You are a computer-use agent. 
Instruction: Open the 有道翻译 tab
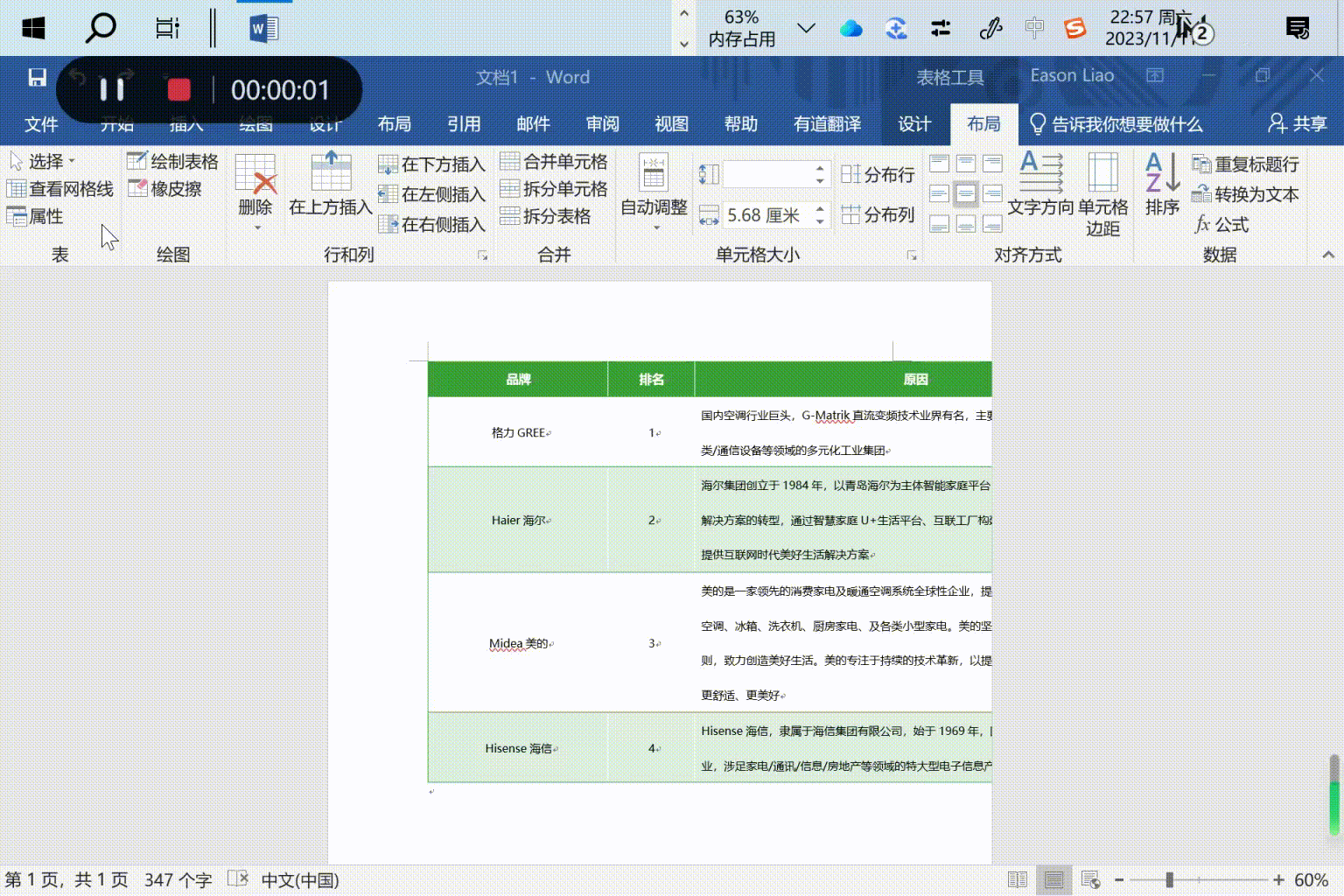click(x=827, y=124)
